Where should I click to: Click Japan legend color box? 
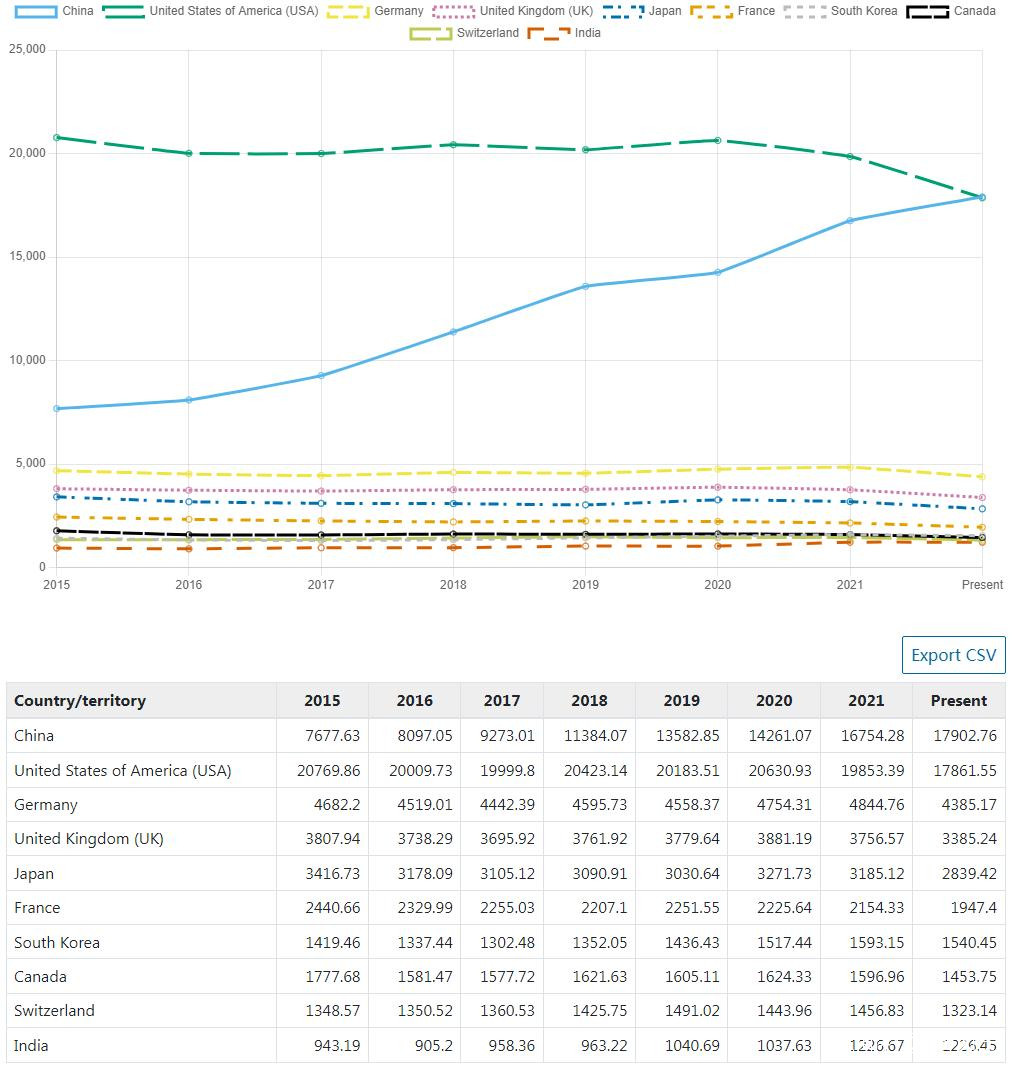(x=623, y=11)
